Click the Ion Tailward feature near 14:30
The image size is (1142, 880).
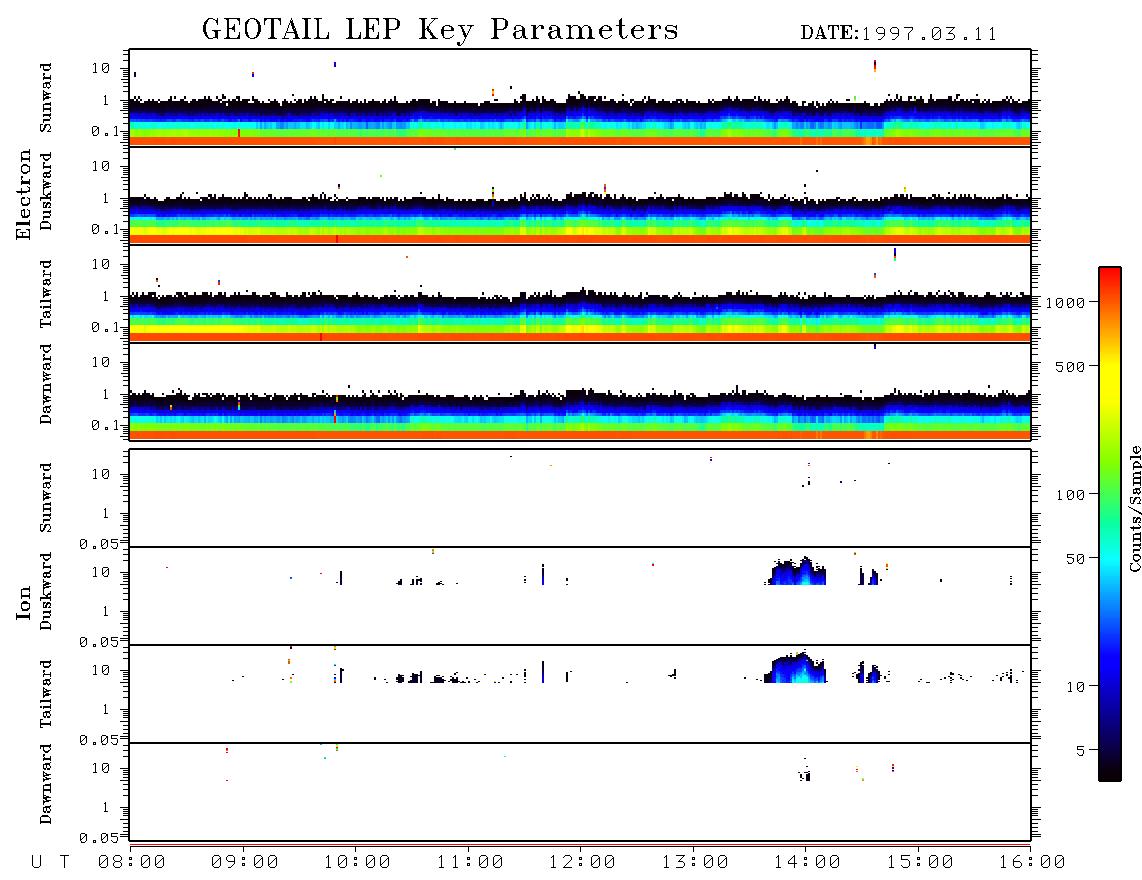(x=867, y=672)
